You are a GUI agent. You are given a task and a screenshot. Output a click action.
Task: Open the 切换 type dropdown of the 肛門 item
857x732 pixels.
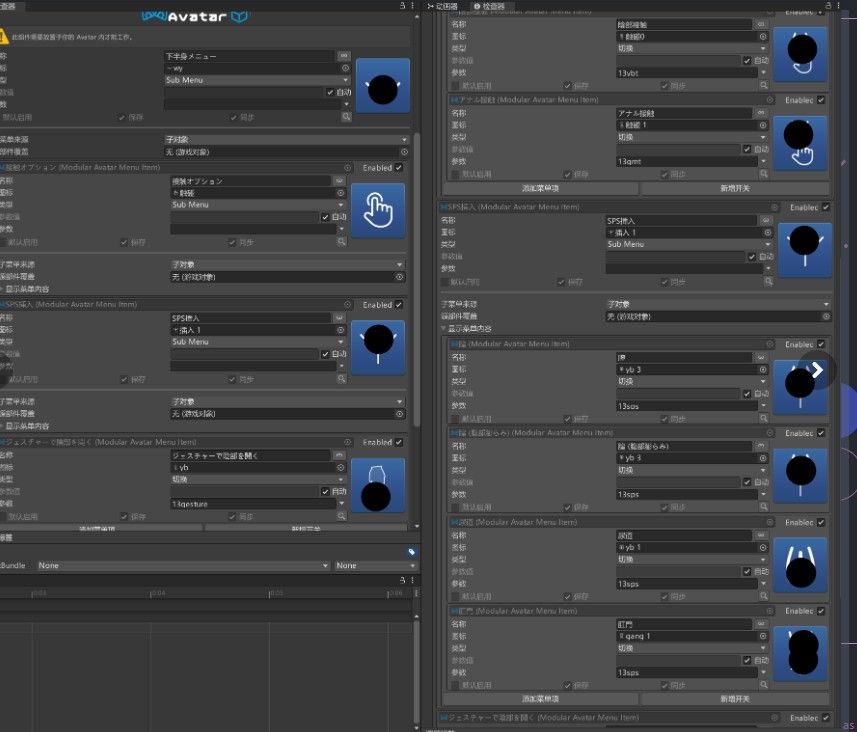pos(691,648)
